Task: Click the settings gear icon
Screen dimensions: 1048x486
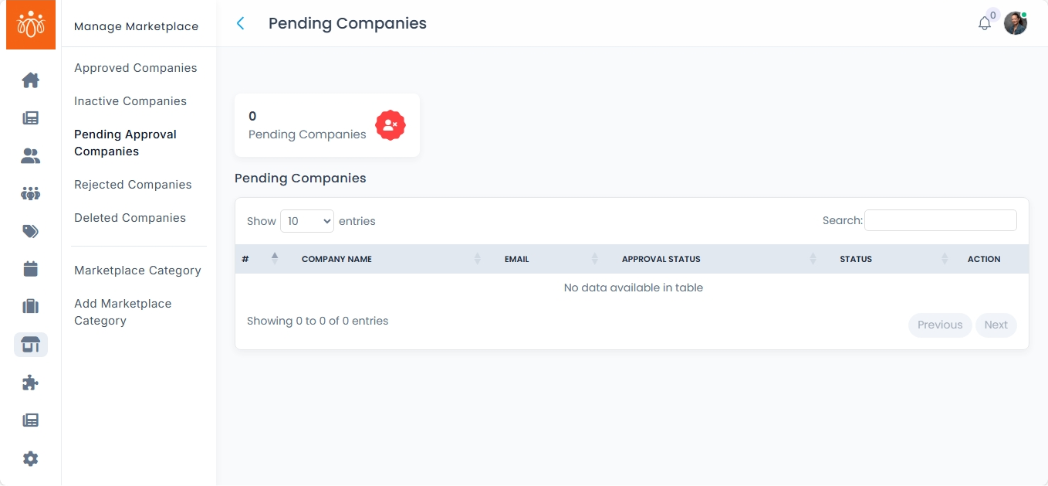Action: tap(30, 458)
